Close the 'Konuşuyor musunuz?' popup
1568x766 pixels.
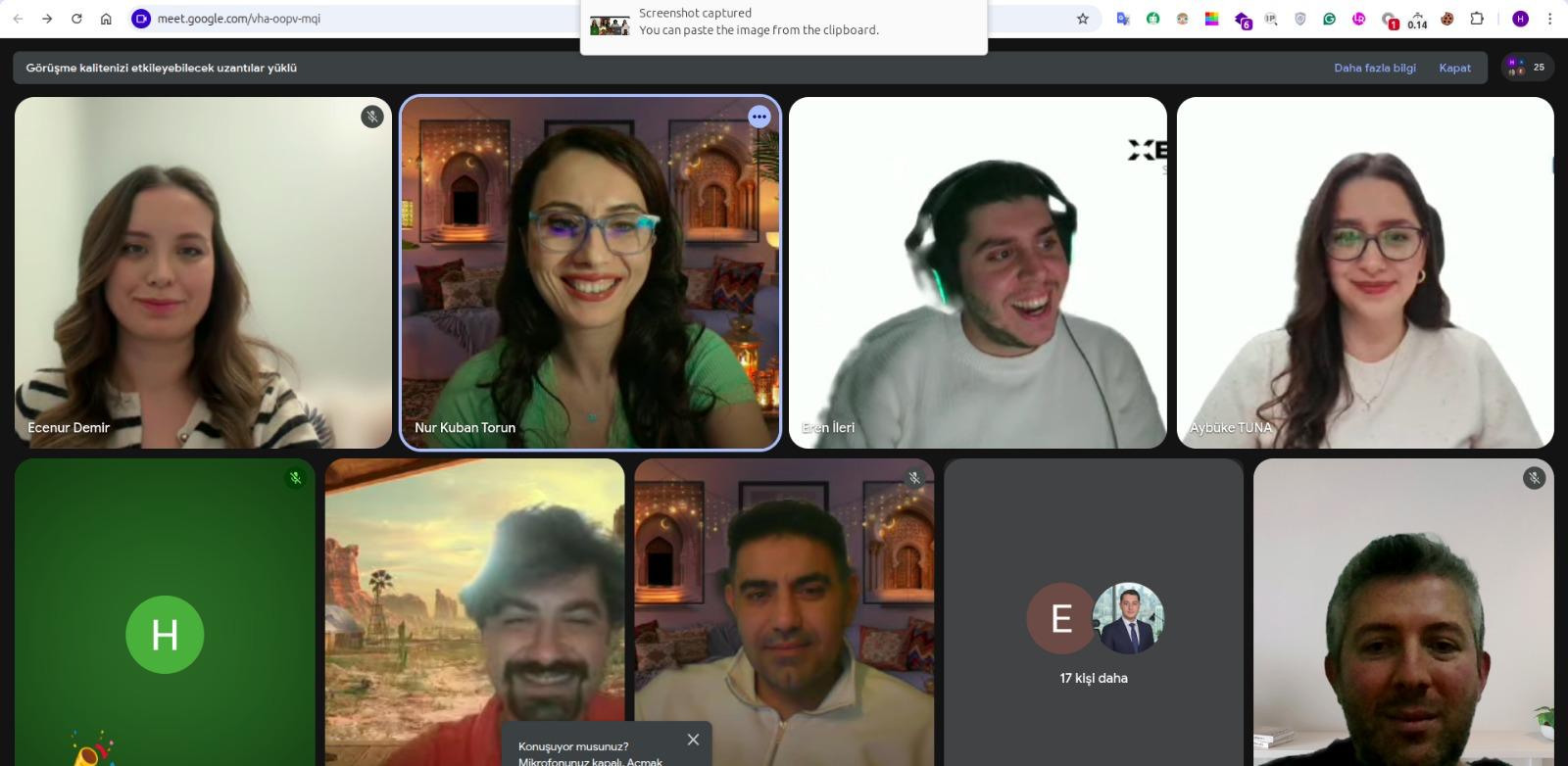693,740
